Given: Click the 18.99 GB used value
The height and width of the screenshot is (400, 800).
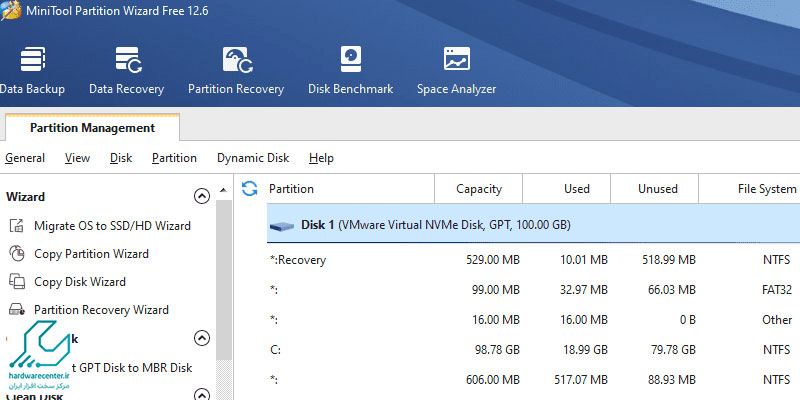Looking at the screenshot, I should coord(584,349).
